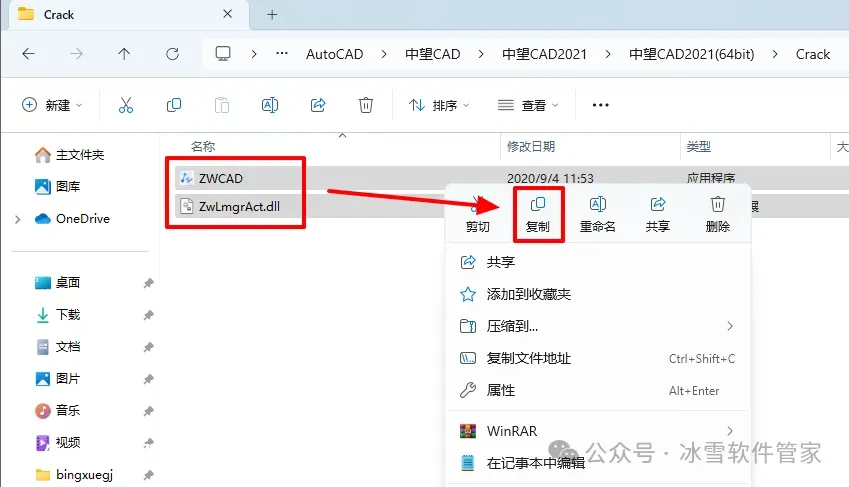Image resolution: width=849 pixels, height=487 pixels.
Task: Open OneDrive in sidebar
Action: click(72, 219)
